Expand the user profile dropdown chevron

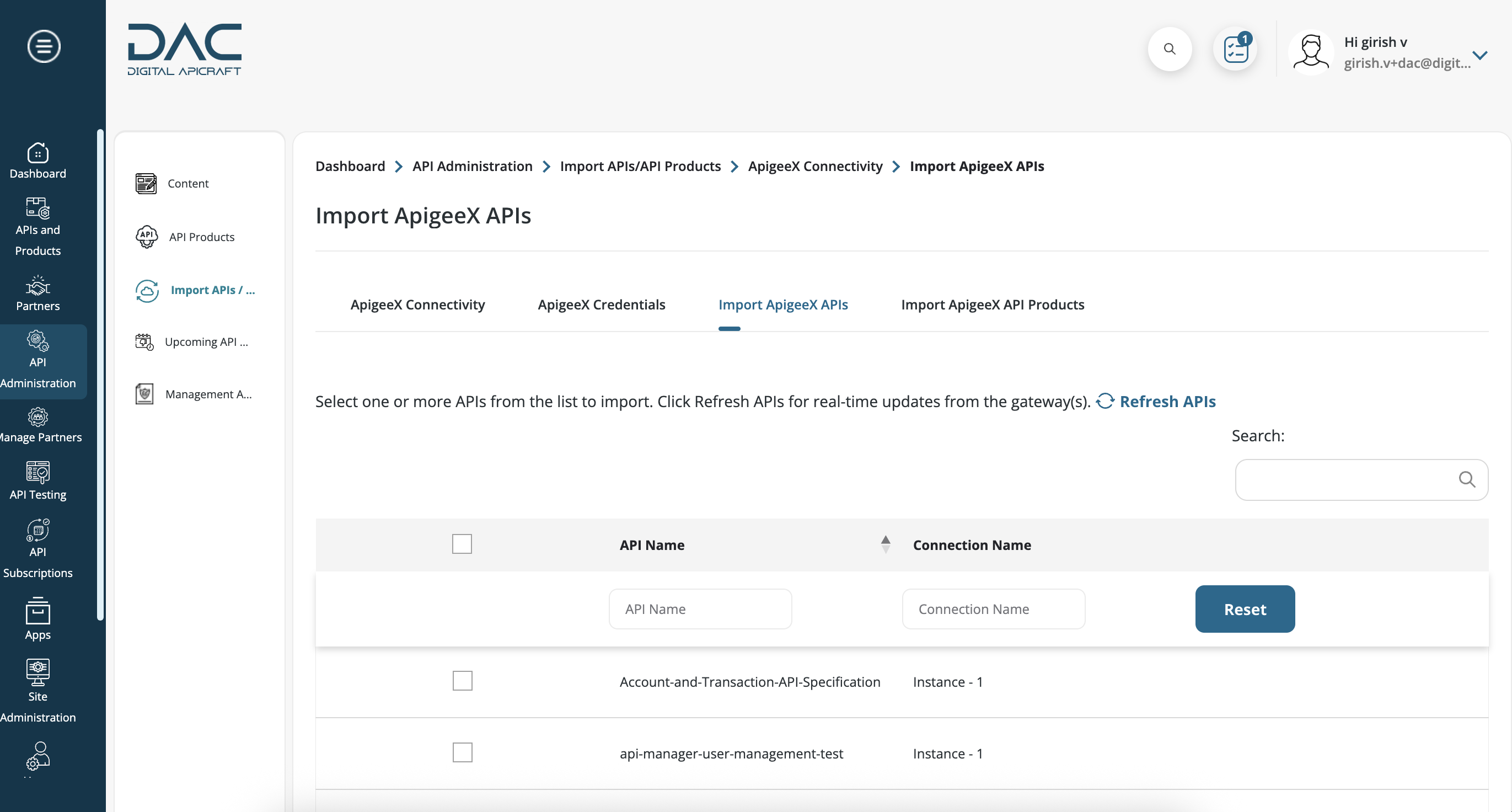[1481, 55]
